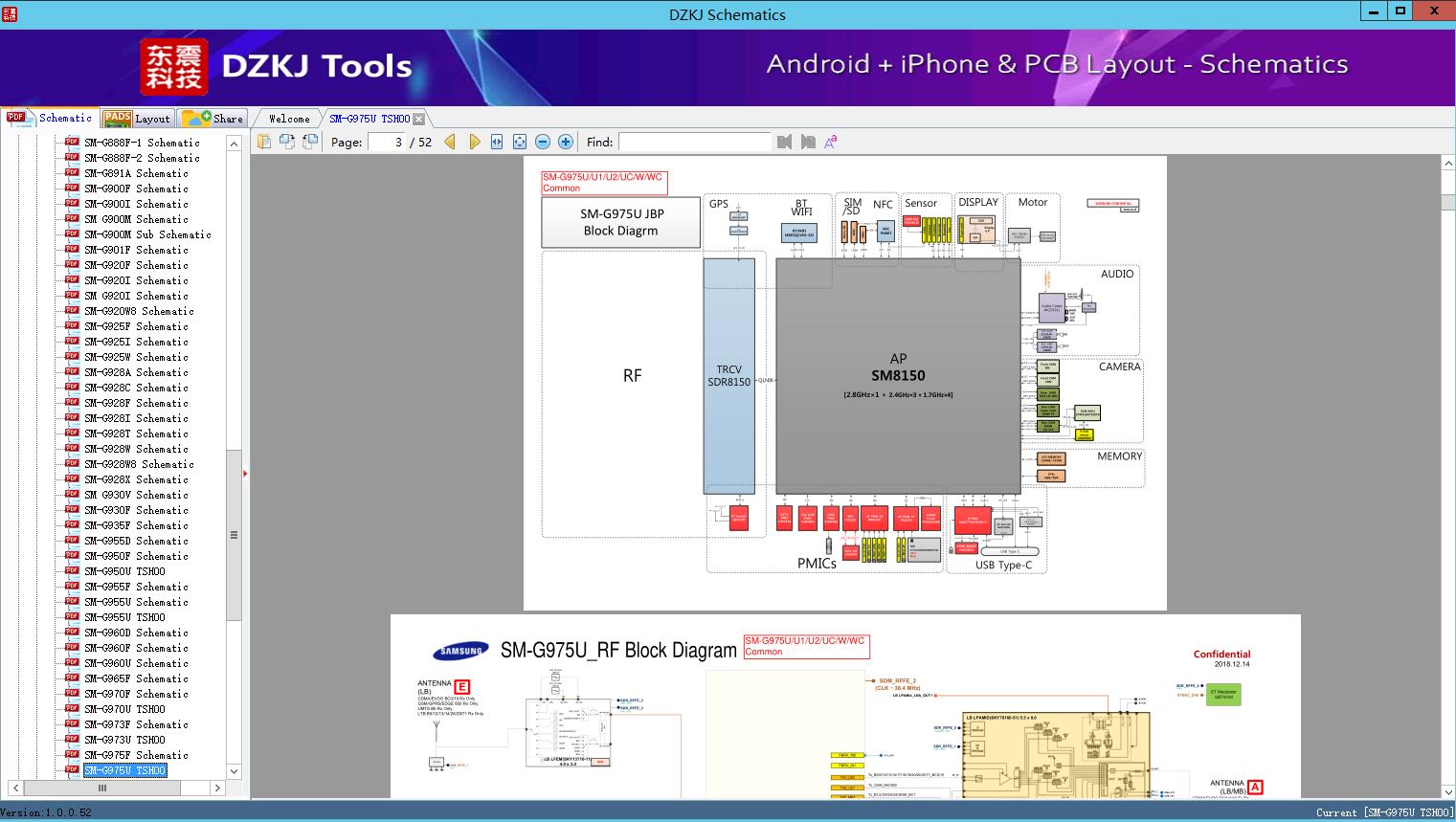This screenshot has height=822, width=1456.
Task: Select SM-G891A Schematic tree entry
Action: (136, 173)
